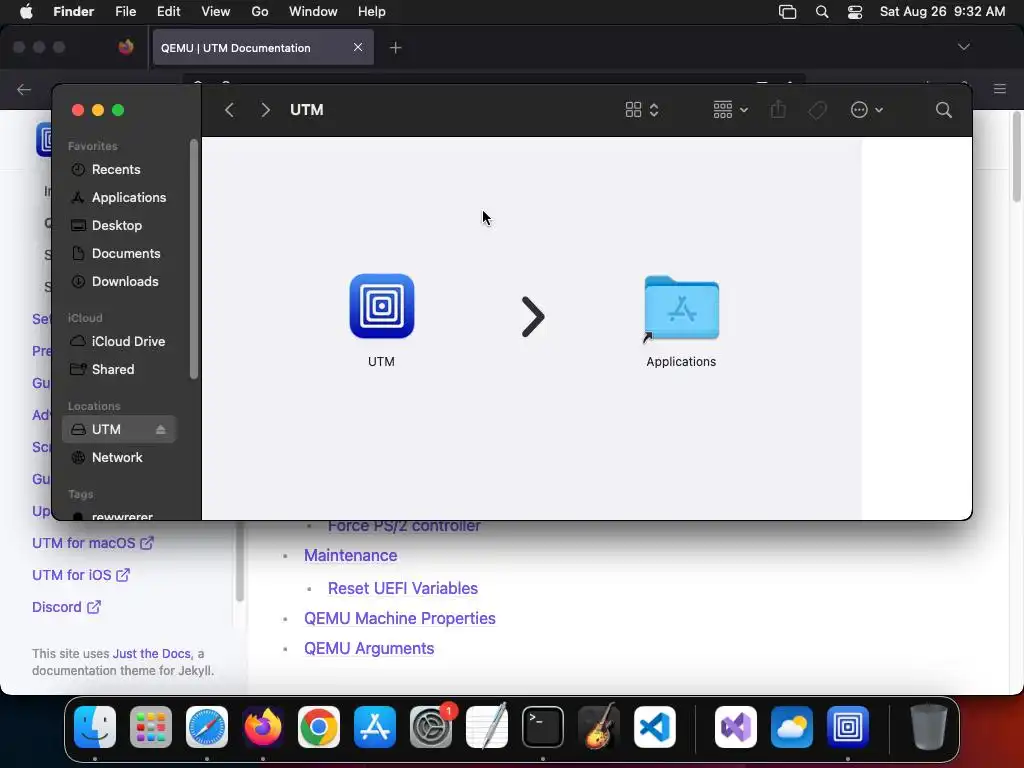
Task: Open the Group By dropdown in Finder
Action: click(730, 110)
